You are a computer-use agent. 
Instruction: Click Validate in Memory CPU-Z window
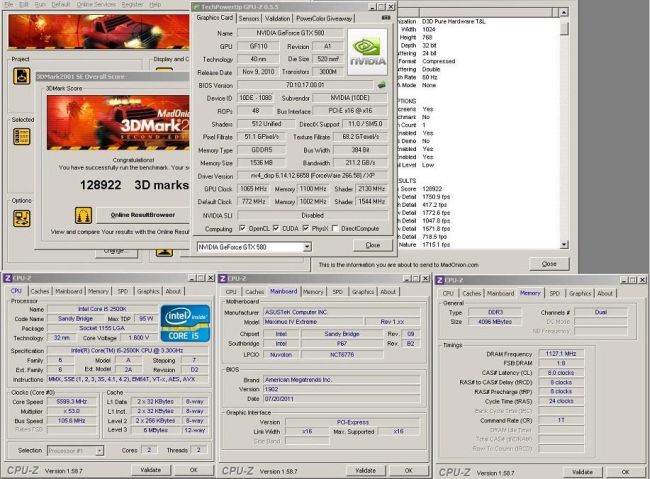[x=582, y=472]
